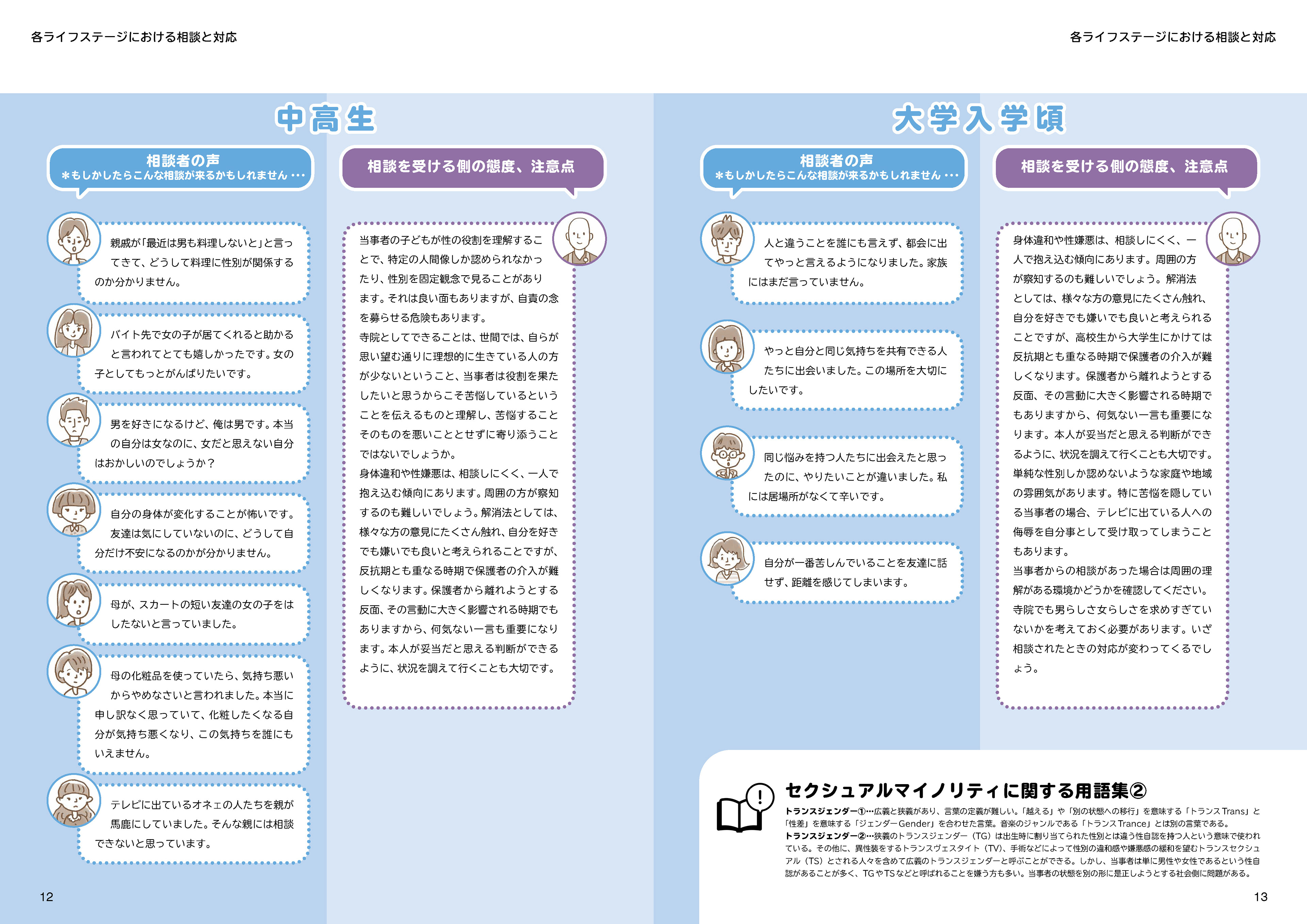Click the frowning girl avatar by the テレビに出ている bubble
Viewport: 1307px width, 924px height.
pos(74,800)
